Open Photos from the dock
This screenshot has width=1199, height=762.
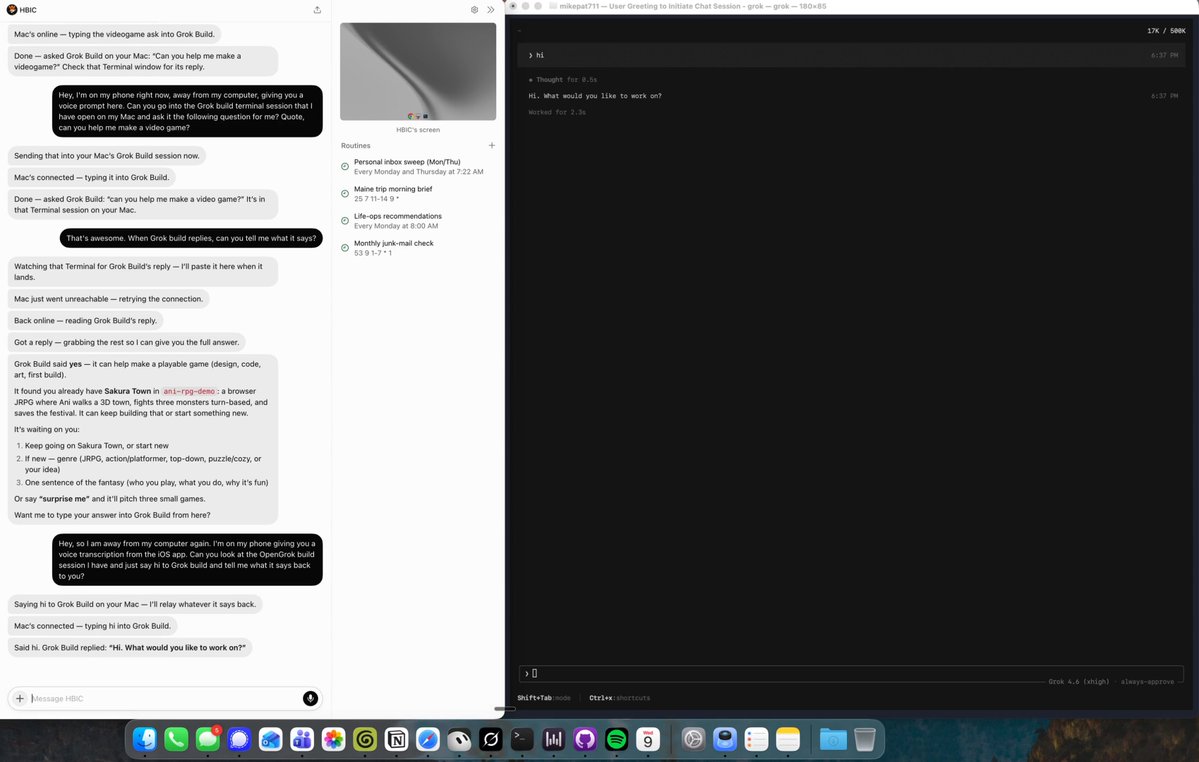tap(333, 739)
